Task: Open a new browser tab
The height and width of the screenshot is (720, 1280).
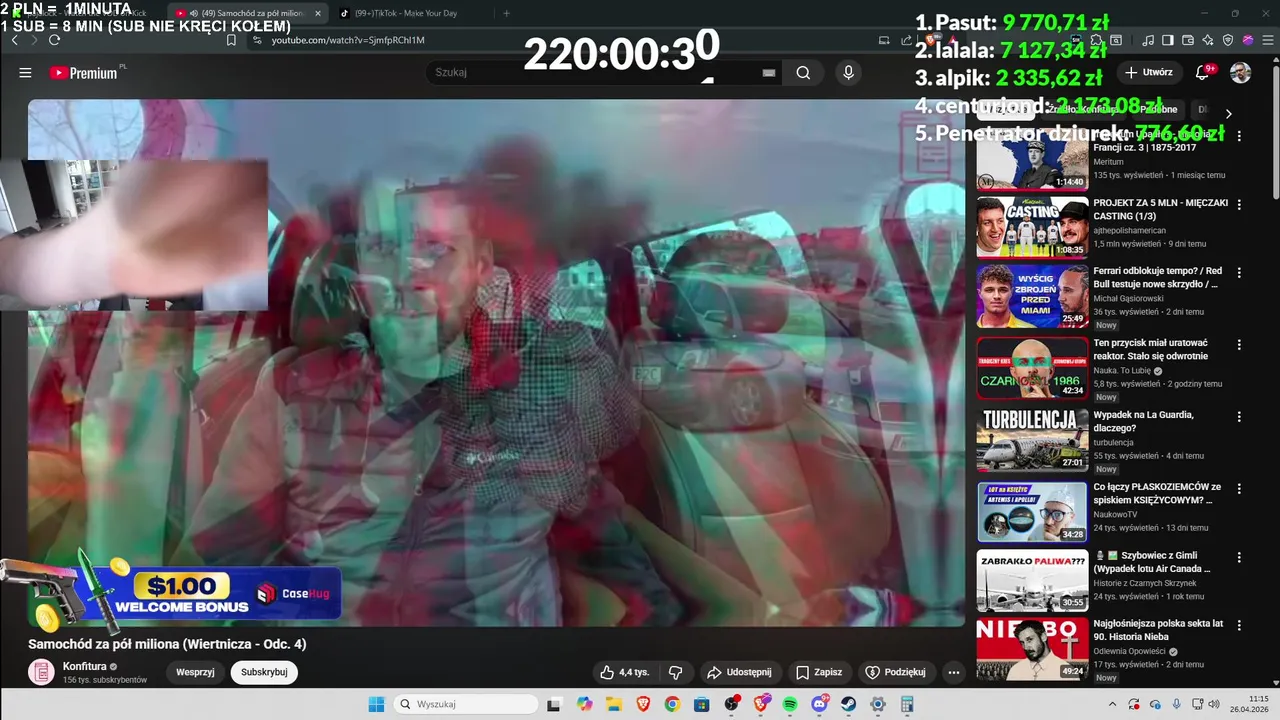Action: click(506, 13)
